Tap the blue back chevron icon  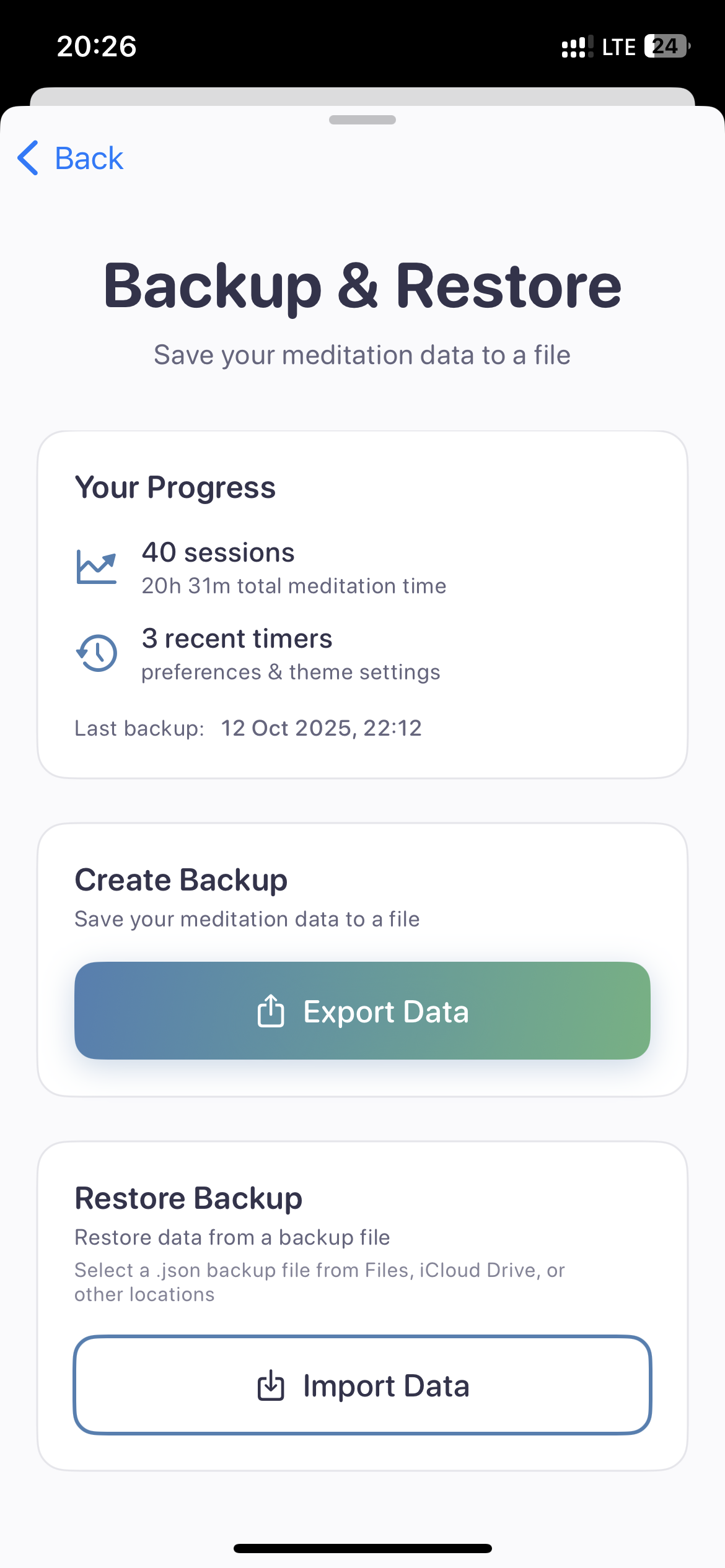pyautogui.click(x=29, y=158)
